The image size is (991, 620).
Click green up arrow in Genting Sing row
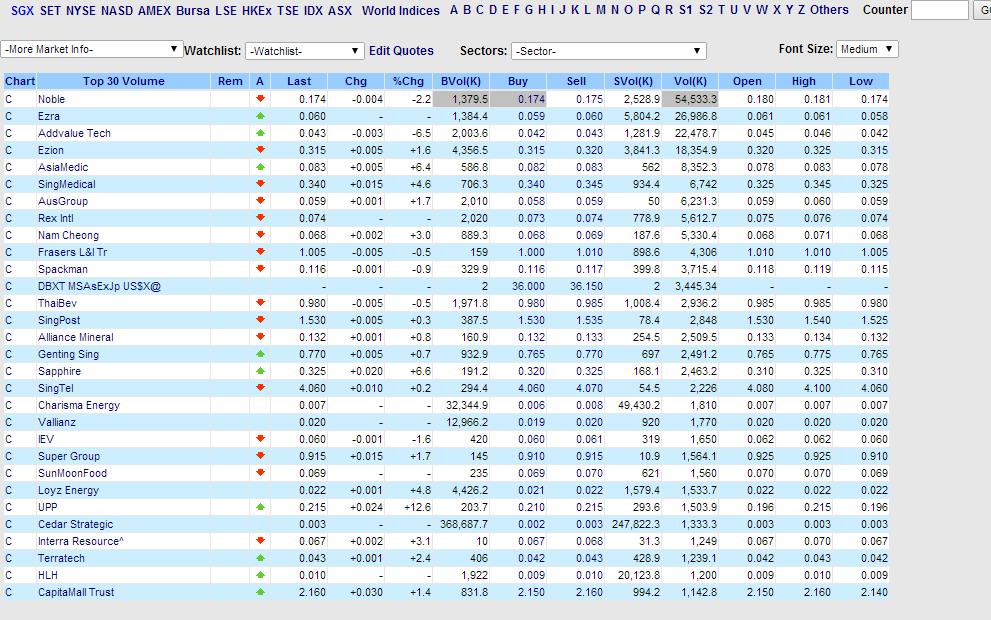coord(260,354)
